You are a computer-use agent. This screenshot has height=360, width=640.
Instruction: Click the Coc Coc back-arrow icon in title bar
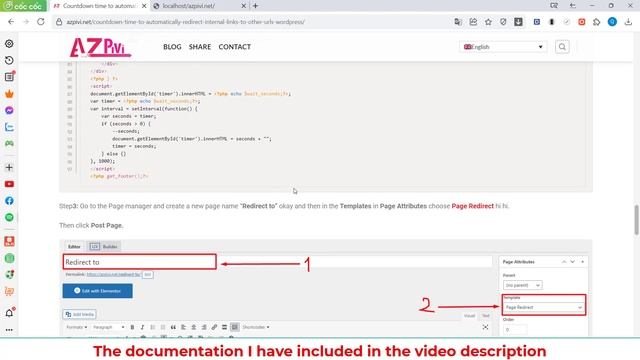[573, 6]
